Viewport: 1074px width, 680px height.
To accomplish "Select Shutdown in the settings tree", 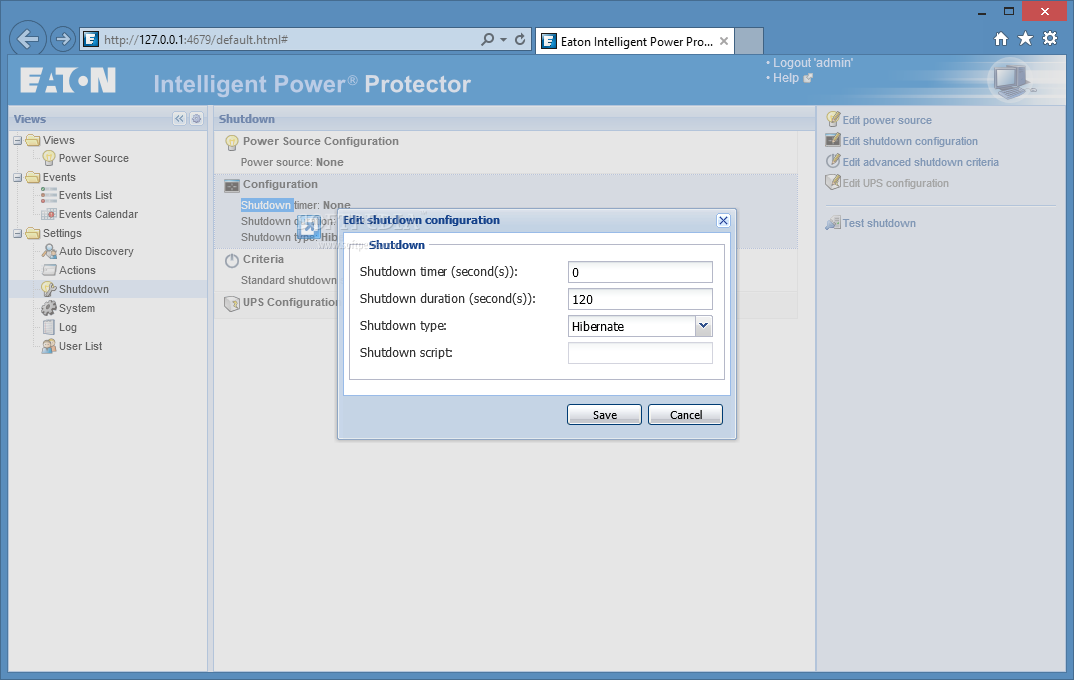I will click(84, 289).
